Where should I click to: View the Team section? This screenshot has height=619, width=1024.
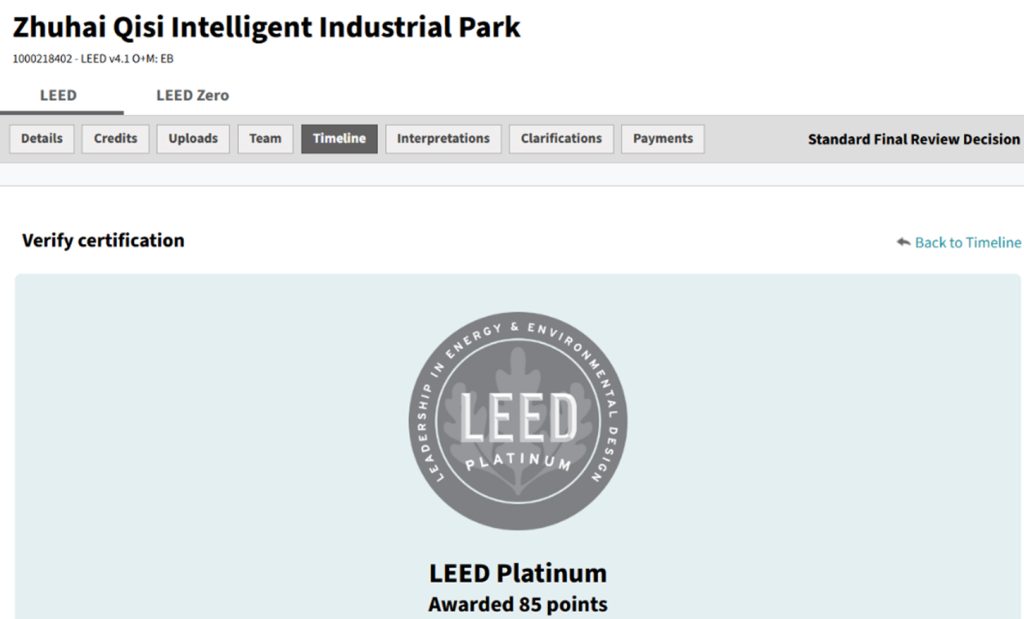coord(265,139)
